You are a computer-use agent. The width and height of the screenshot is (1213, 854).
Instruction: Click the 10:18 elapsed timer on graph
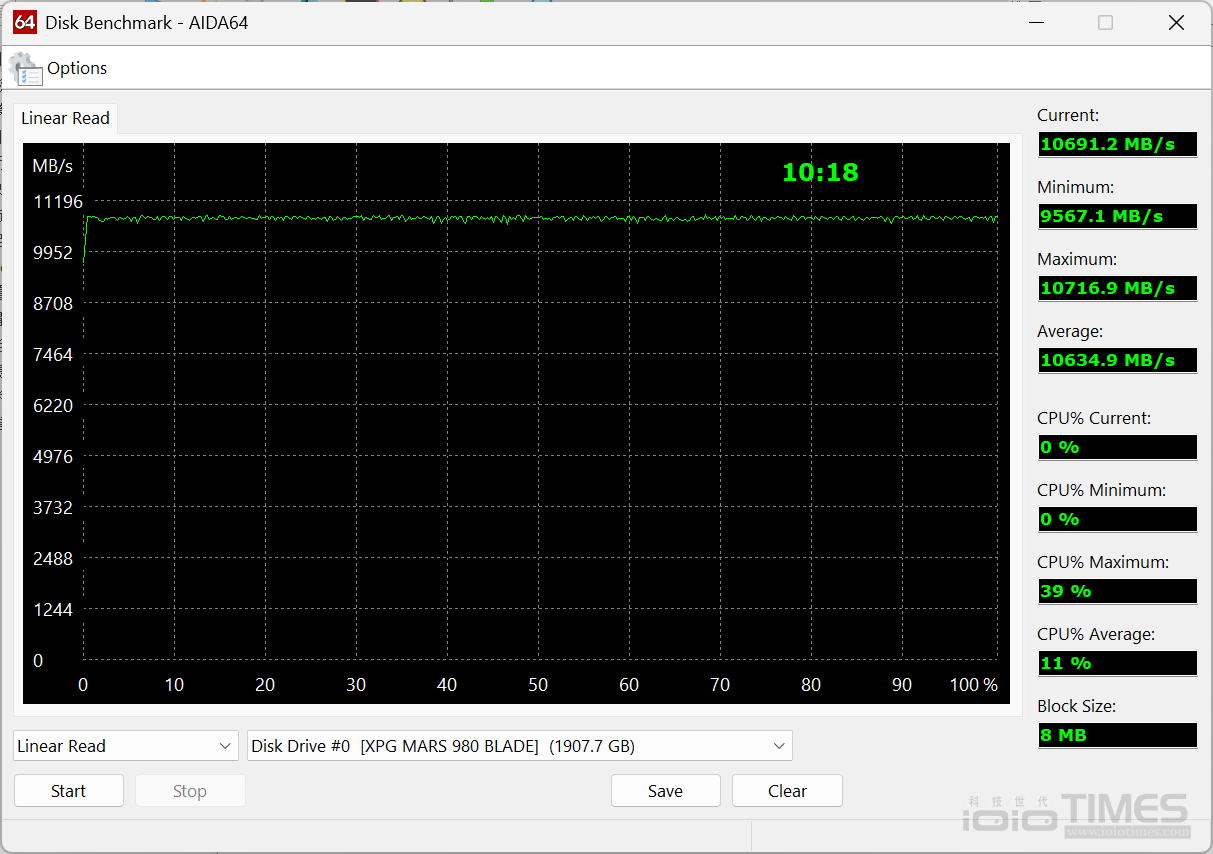pos(820,172)
